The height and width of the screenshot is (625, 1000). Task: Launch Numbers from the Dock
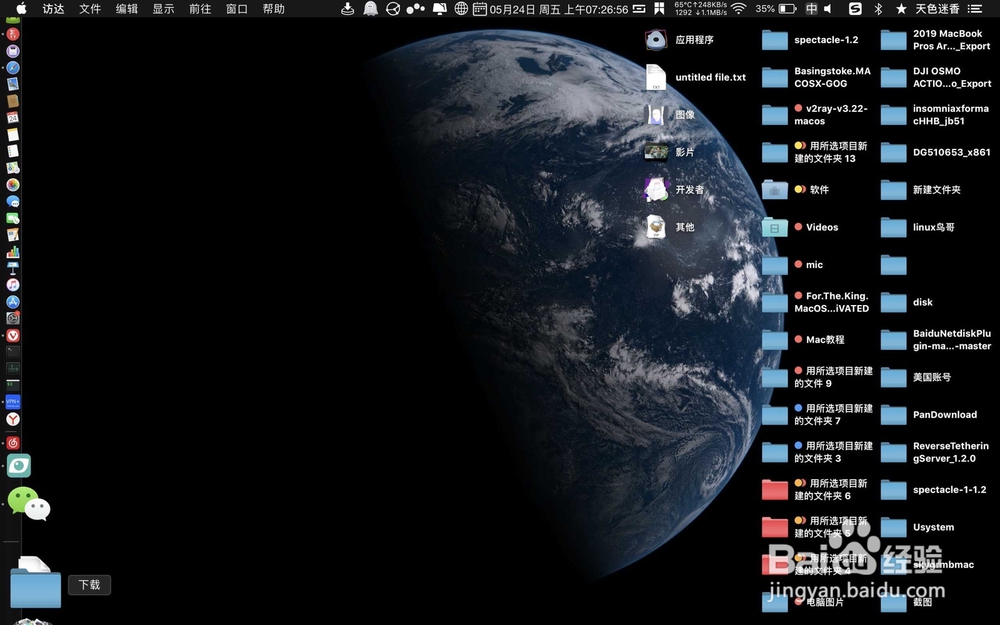coord(13,251)
